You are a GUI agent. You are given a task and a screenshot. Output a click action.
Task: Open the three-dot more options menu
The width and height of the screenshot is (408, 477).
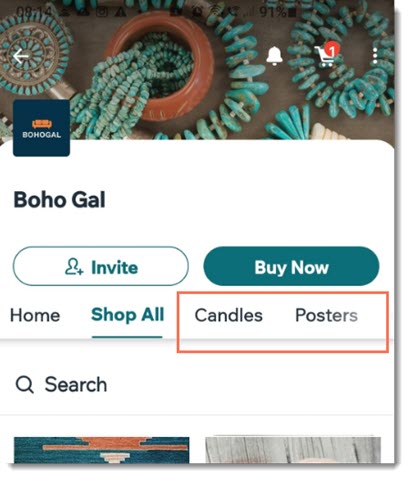click(x=375, y=56)
